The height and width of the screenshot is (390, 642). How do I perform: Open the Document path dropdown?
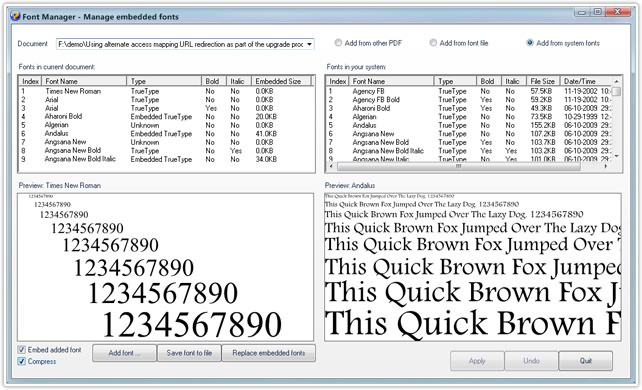pos(309,44)
